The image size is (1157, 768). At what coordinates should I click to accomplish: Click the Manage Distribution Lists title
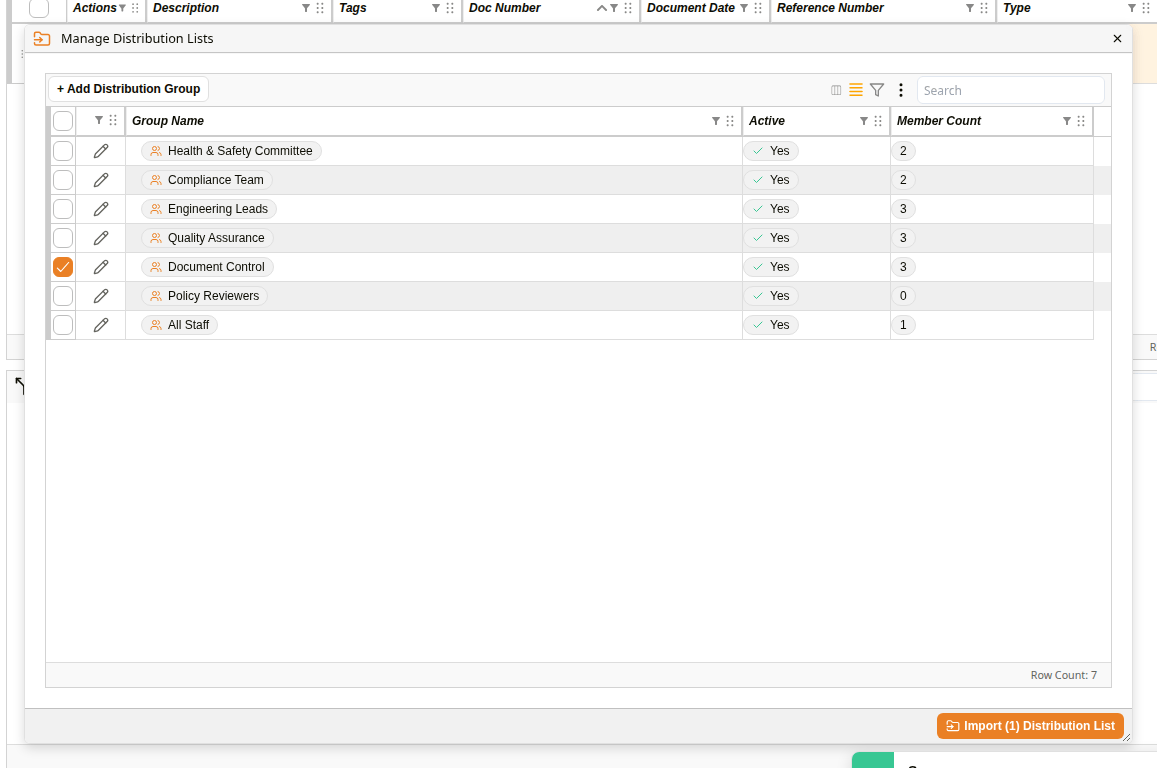point(137,38)
